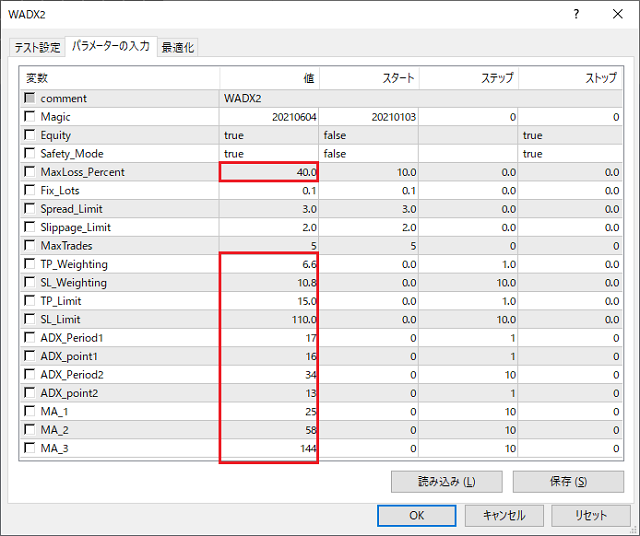Tick the ADX_Period2 checkbox

[x=30, y=374]
